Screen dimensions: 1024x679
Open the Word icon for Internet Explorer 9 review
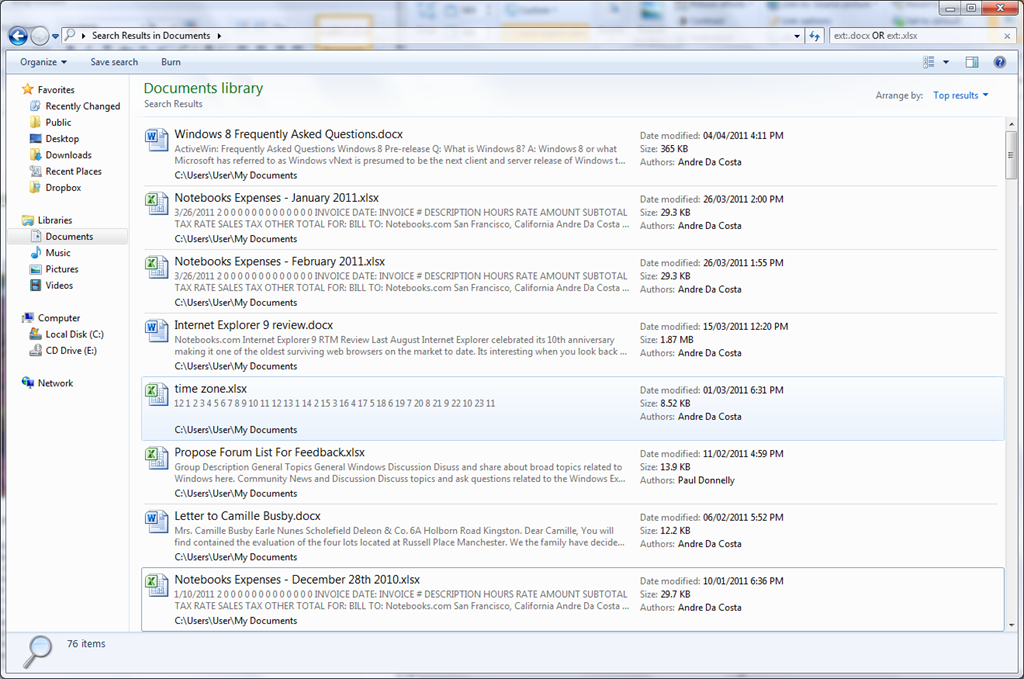[157, 331]
